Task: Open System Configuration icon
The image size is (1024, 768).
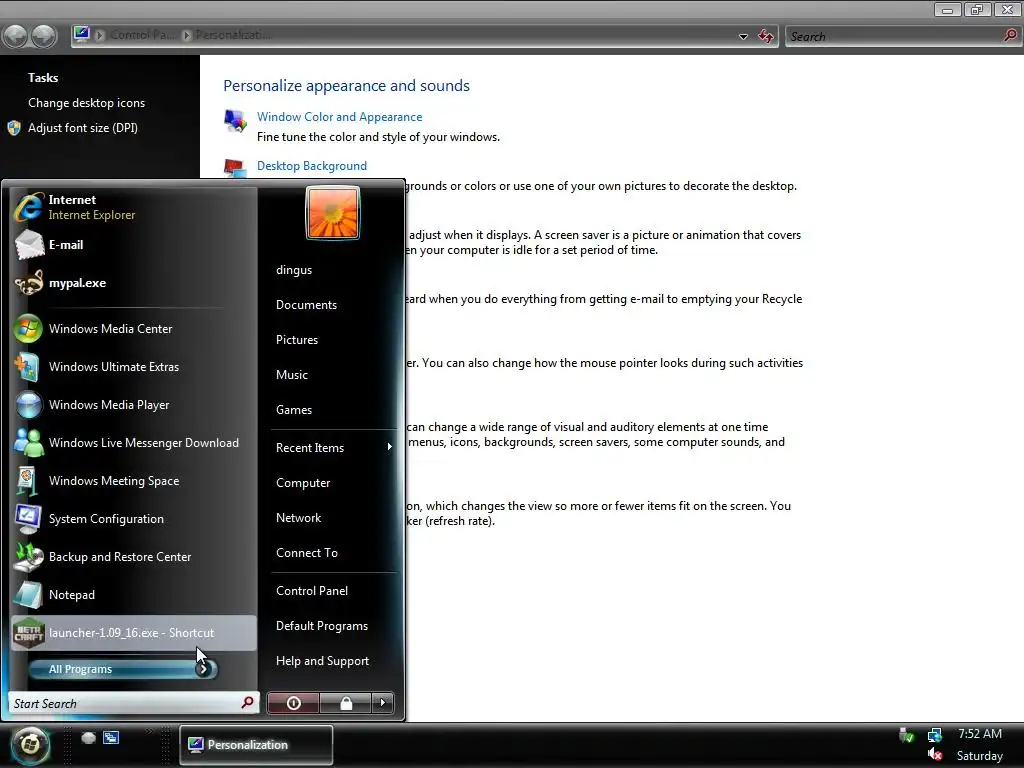Action: (29, 519)
